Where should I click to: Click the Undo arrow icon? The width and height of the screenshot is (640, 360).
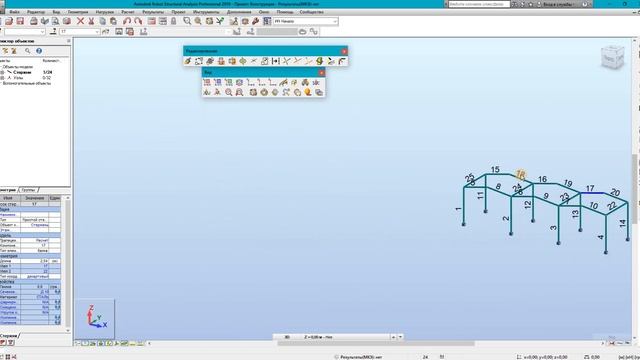tap(127, 21)
